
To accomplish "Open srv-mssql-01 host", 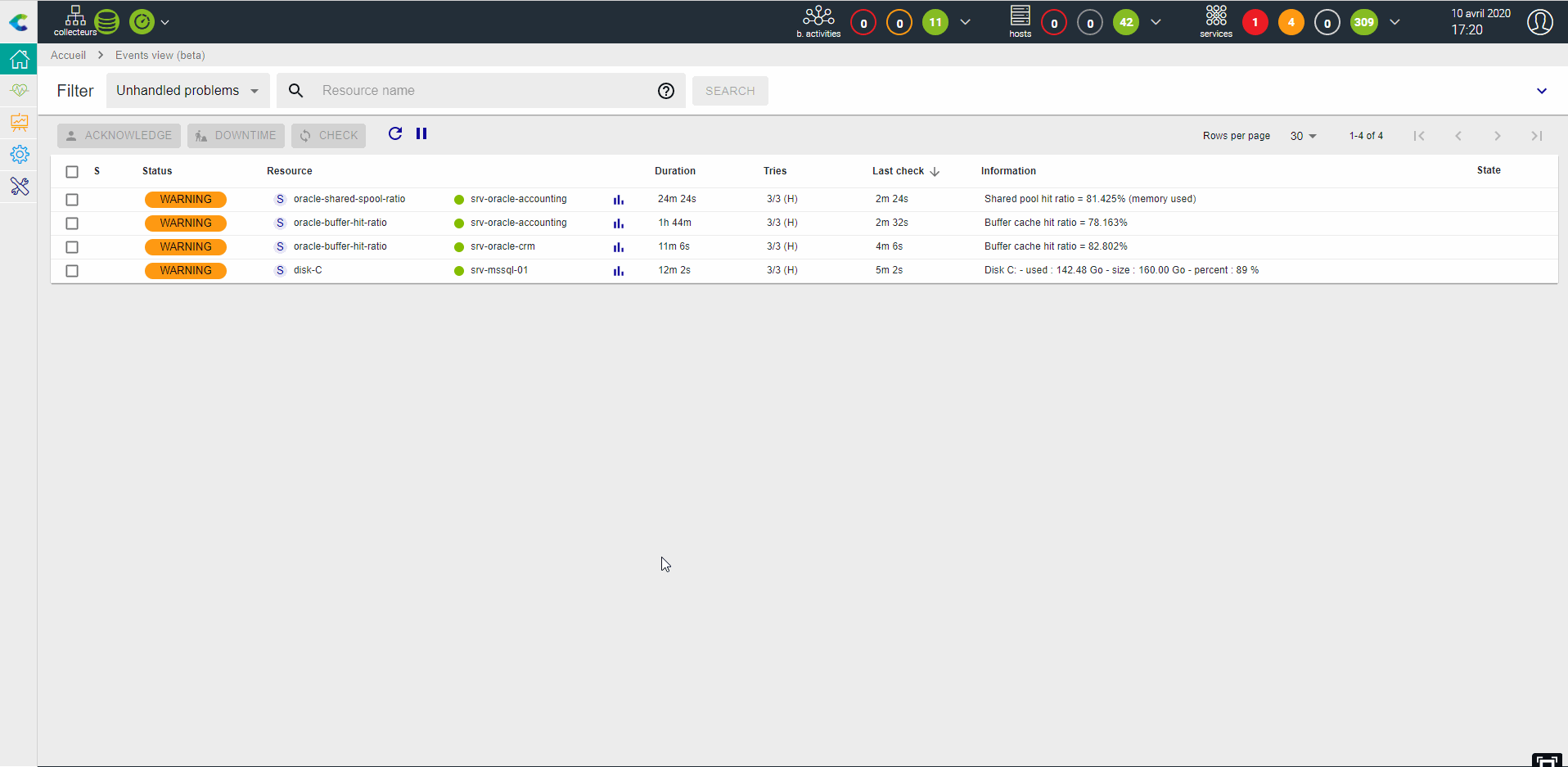I will coord(499,270).
